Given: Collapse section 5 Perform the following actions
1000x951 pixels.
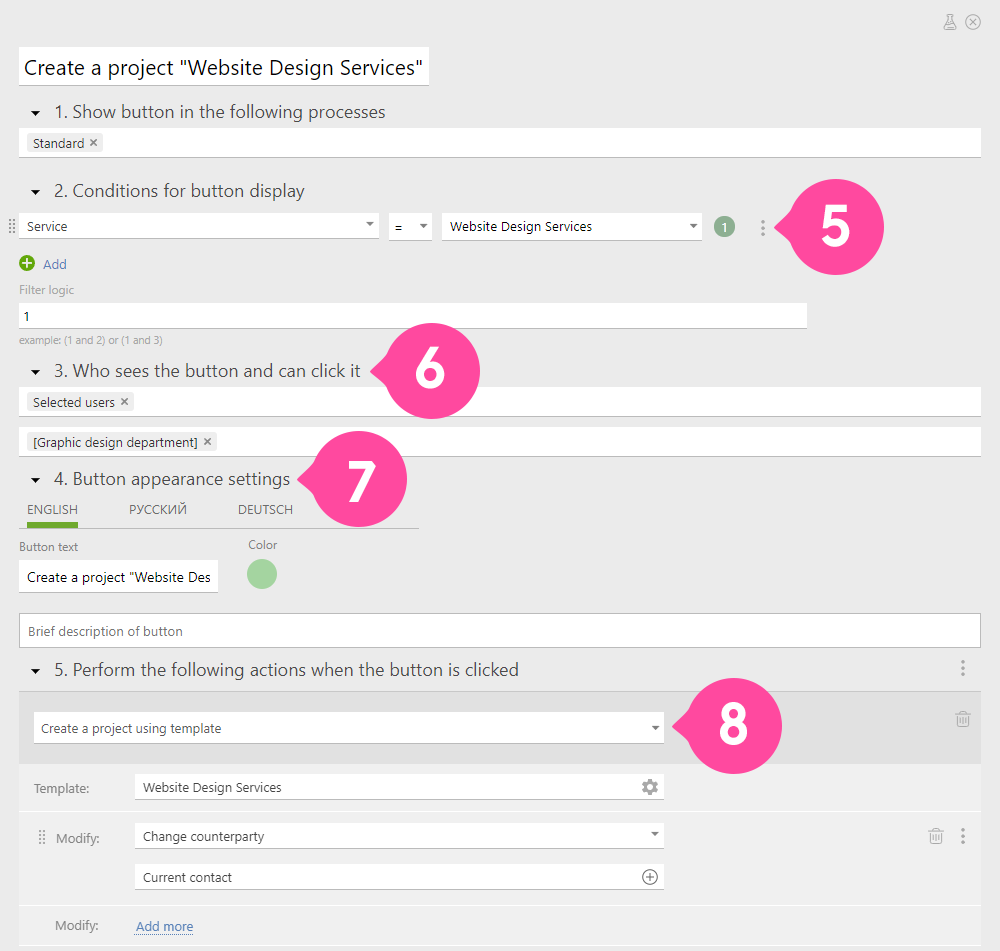Looking at the screenshot, I should 36,671.
